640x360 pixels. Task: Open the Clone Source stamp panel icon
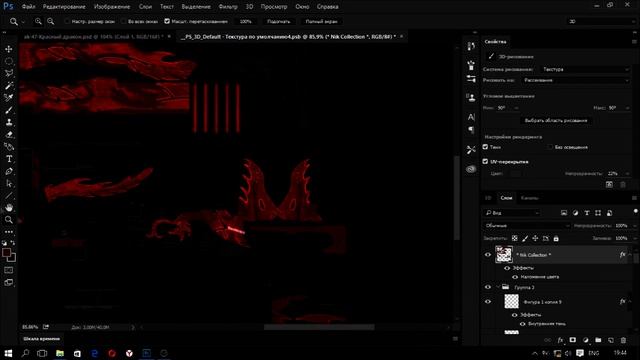pos(471,98)
